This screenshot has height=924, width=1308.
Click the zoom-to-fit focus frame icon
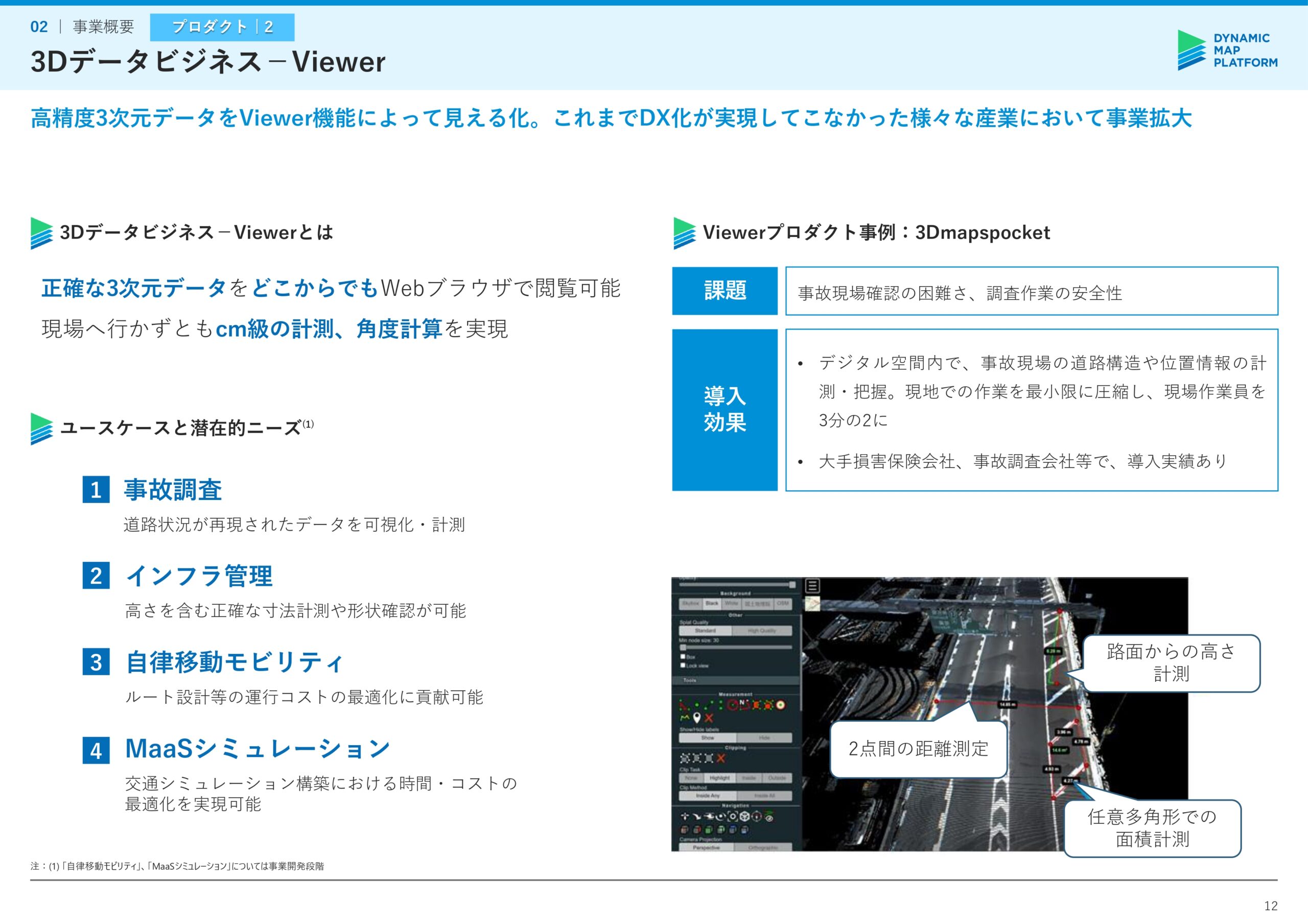coord(733,816)
